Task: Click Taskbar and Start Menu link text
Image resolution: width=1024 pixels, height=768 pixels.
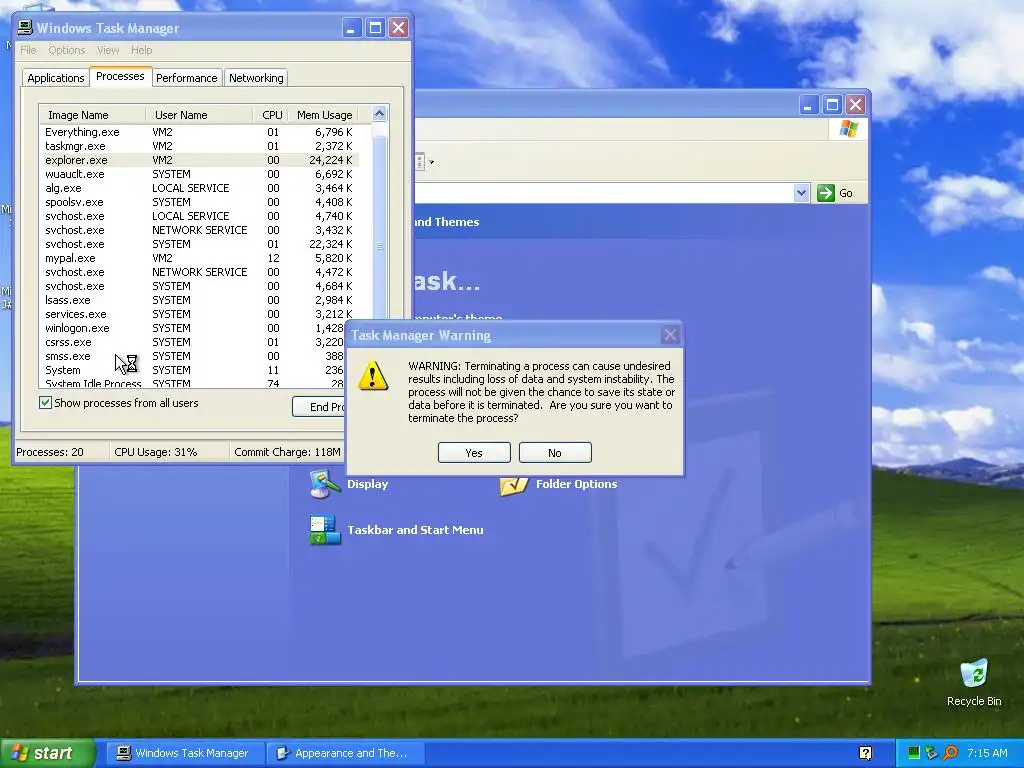Action: (415, 530)
